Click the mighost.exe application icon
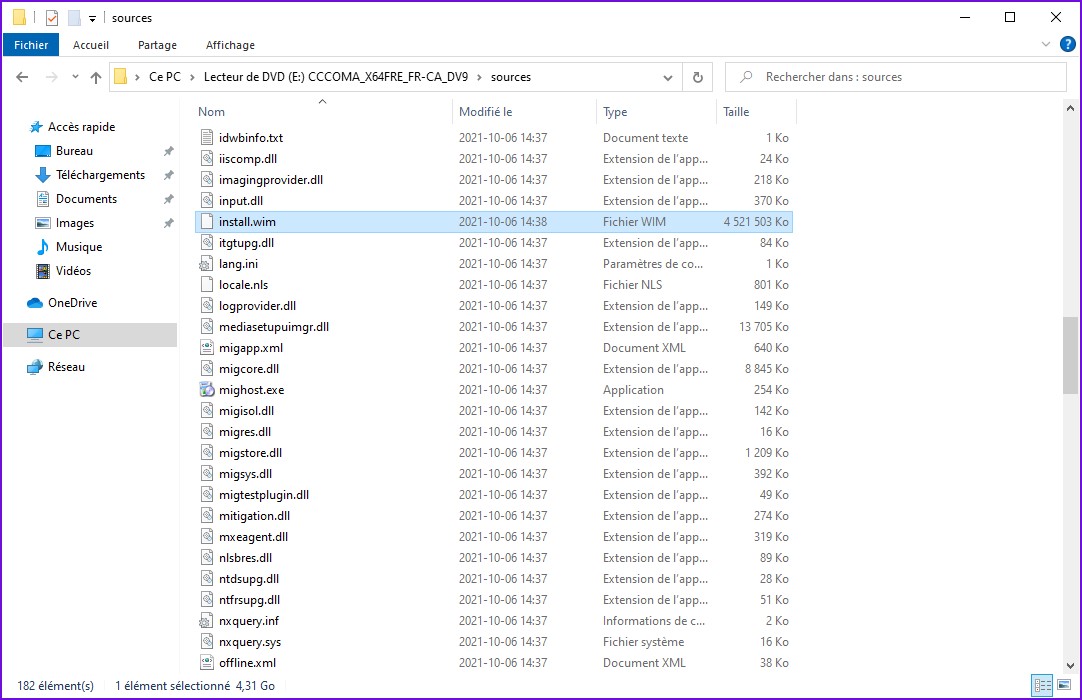This screenshot has height=700, width=1082. [207, 390]
